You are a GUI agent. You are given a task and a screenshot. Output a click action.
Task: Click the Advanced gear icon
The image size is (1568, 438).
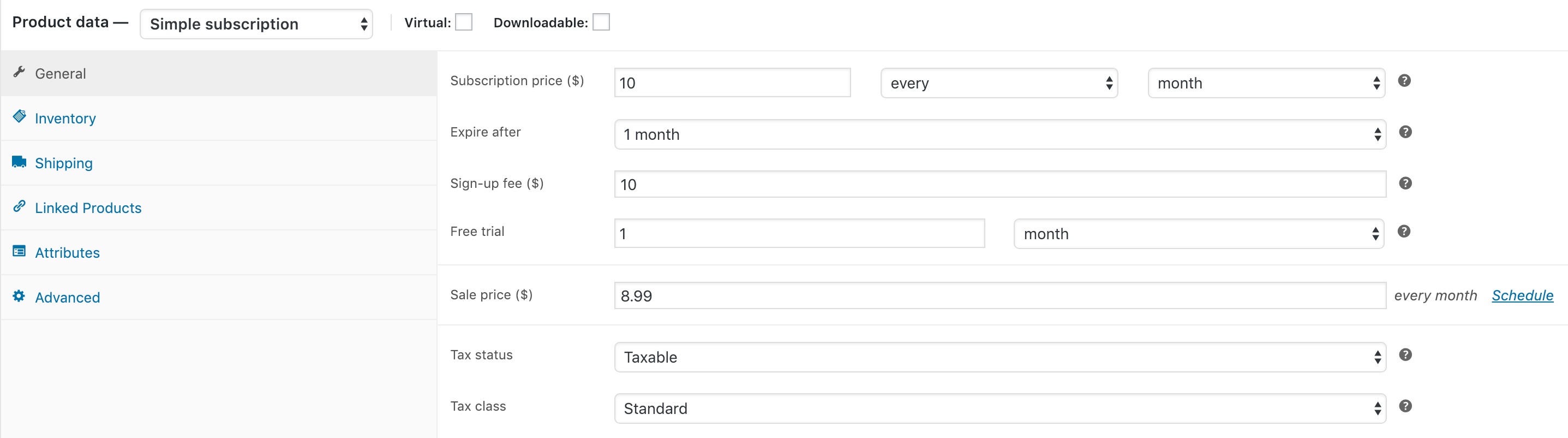(x=19, y=296)
